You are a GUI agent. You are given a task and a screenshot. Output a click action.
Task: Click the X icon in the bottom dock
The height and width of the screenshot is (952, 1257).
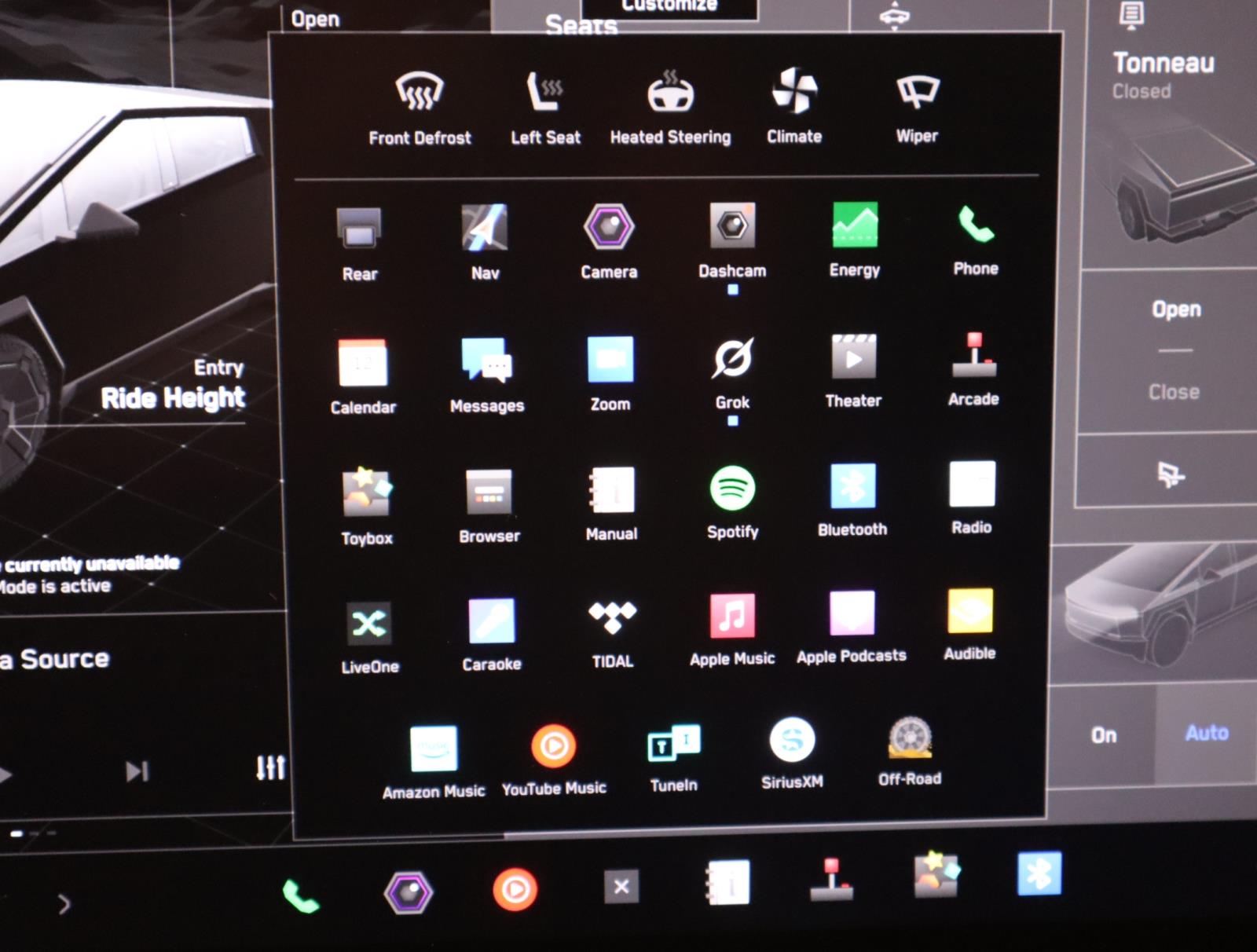point(621,887)
